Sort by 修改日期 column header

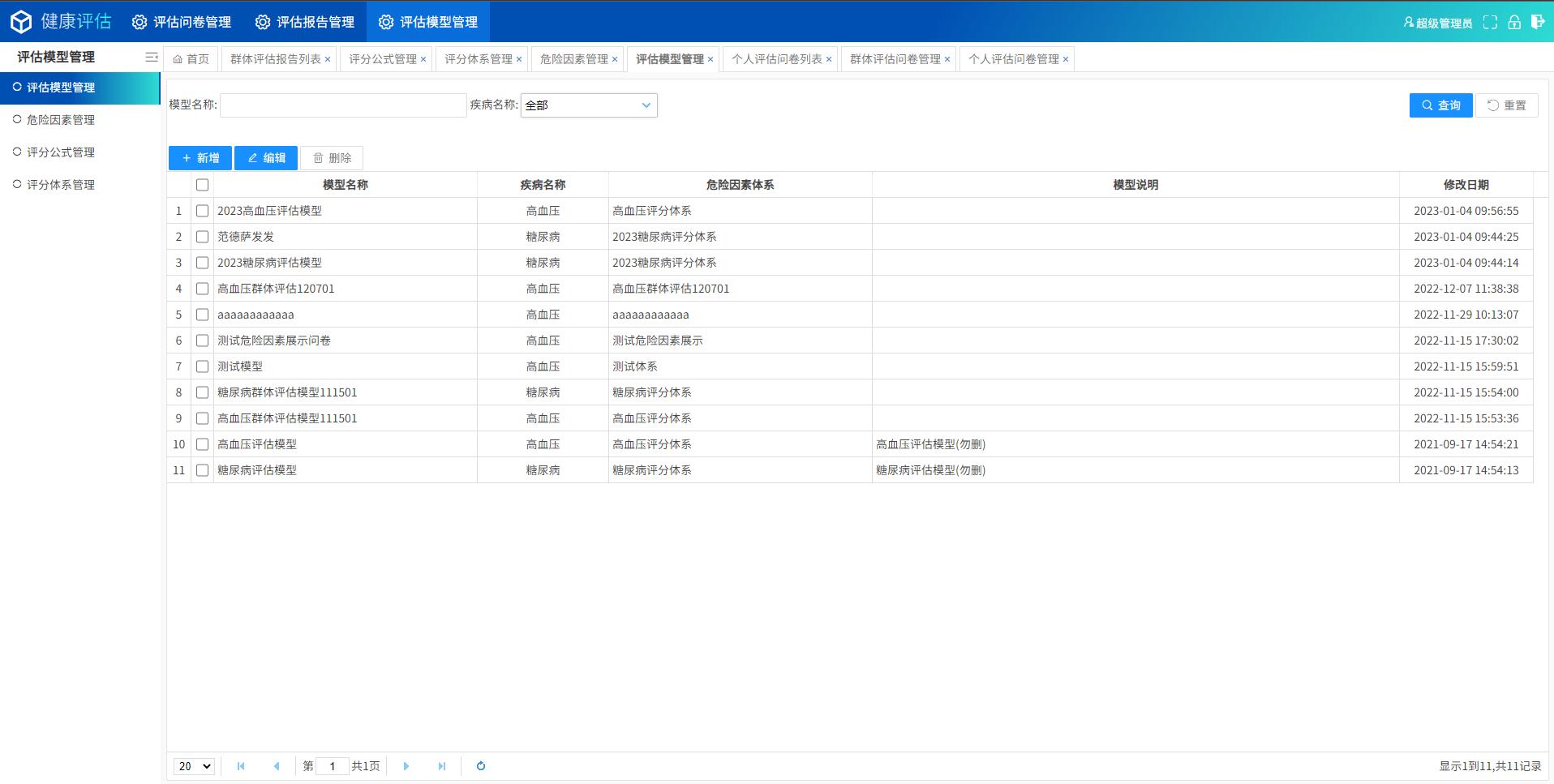pos(1466,185)
